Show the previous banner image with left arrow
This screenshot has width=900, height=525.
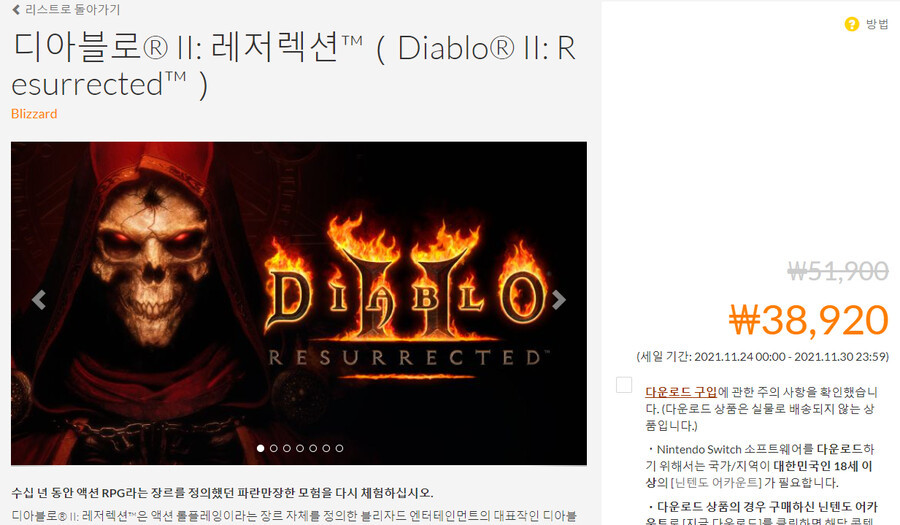tap(39, 300)
